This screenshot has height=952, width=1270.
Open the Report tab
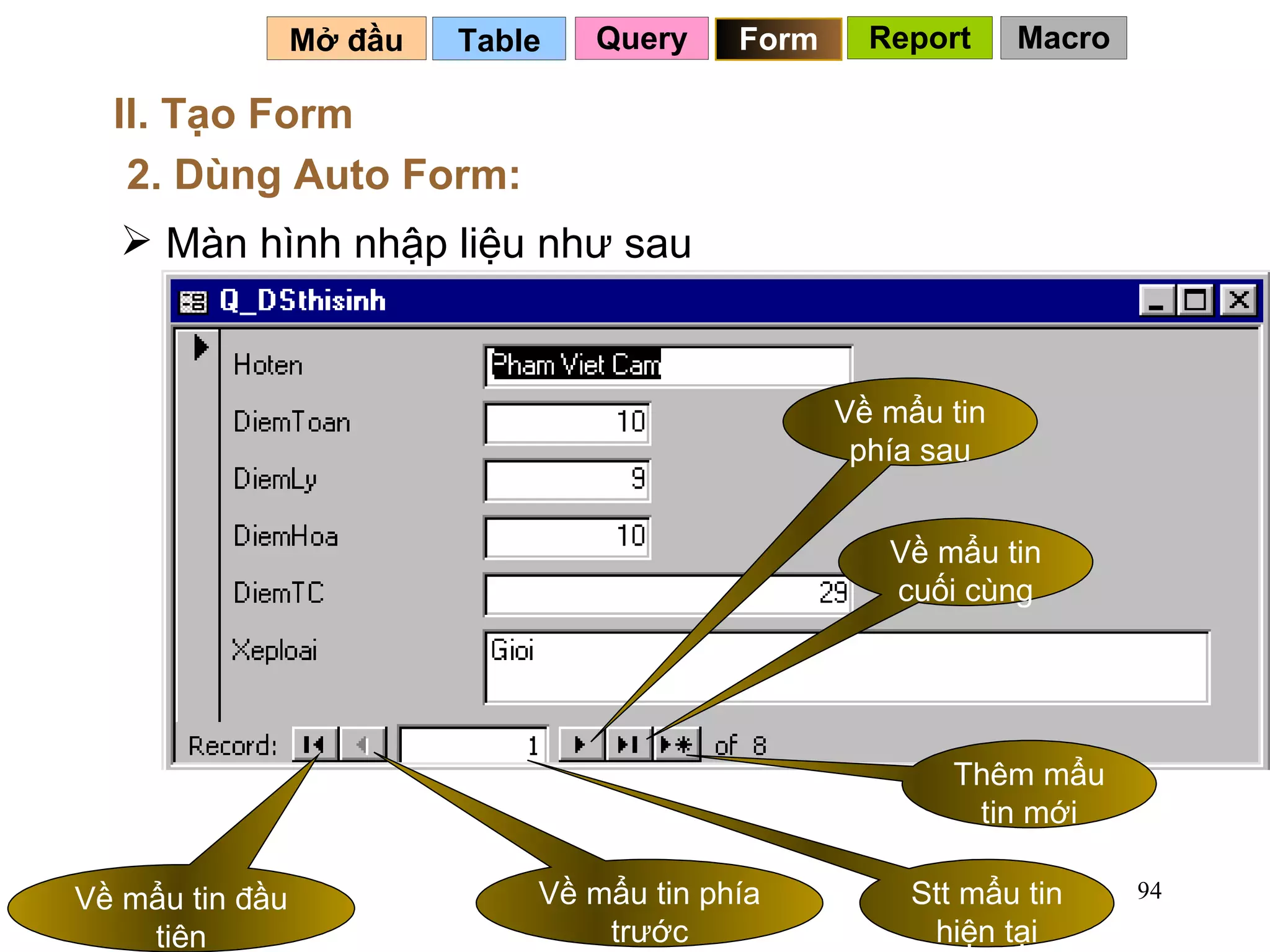[x=920, y=38]
